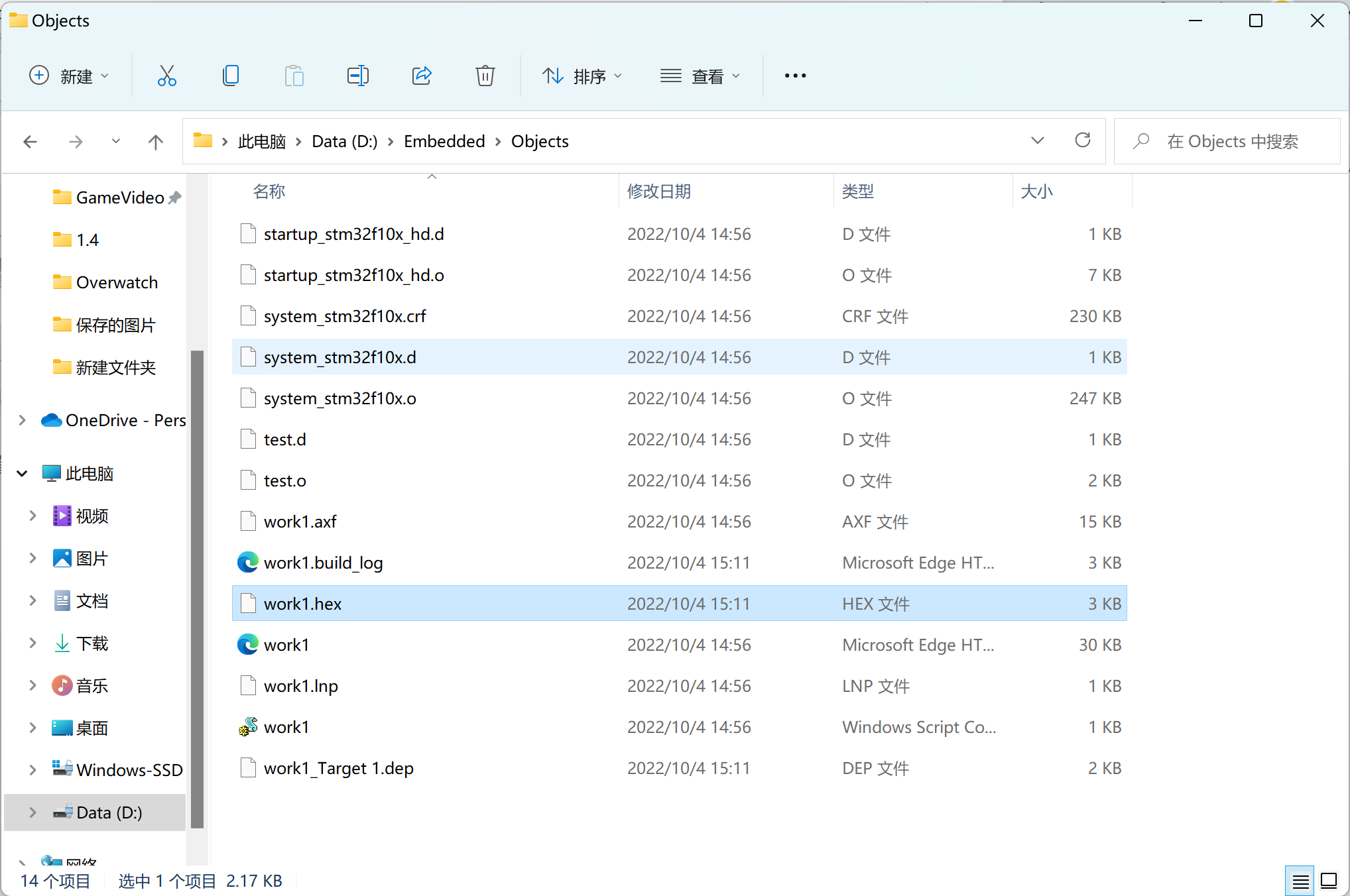Click the Edge icon of work1.build_log

point(248,563)
